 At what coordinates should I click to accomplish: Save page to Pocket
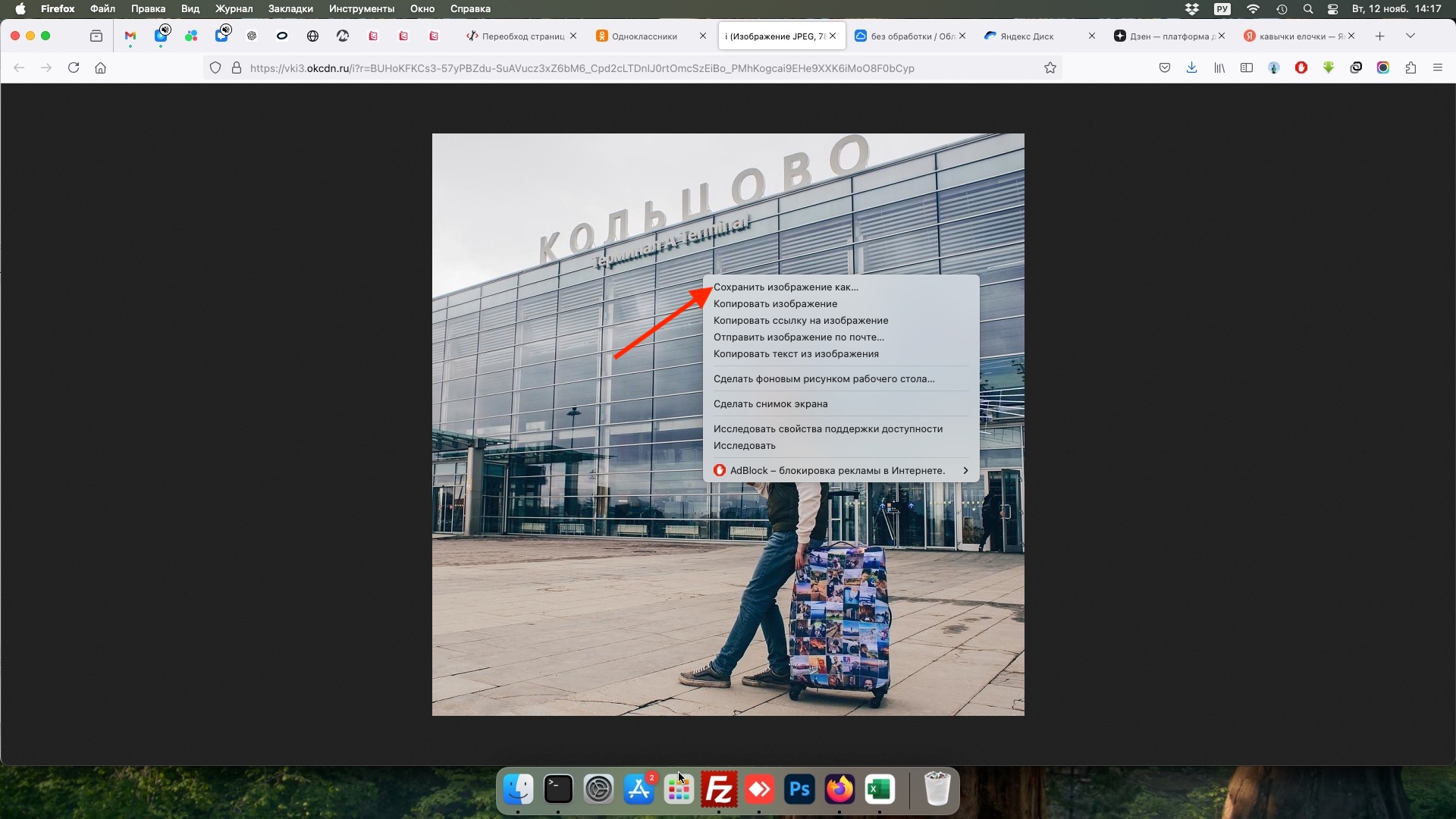pos(1165,67)
